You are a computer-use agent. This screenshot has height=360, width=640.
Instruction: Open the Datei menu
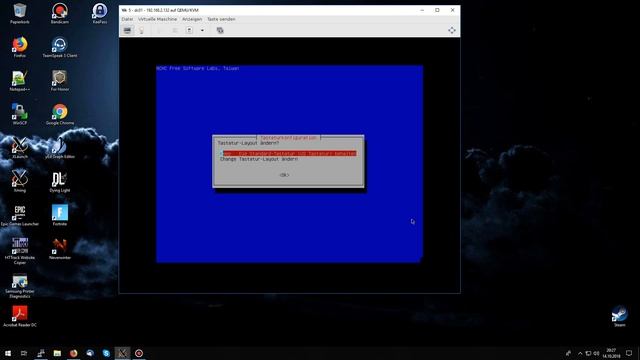pyautogui.click(x=127, y=19)
